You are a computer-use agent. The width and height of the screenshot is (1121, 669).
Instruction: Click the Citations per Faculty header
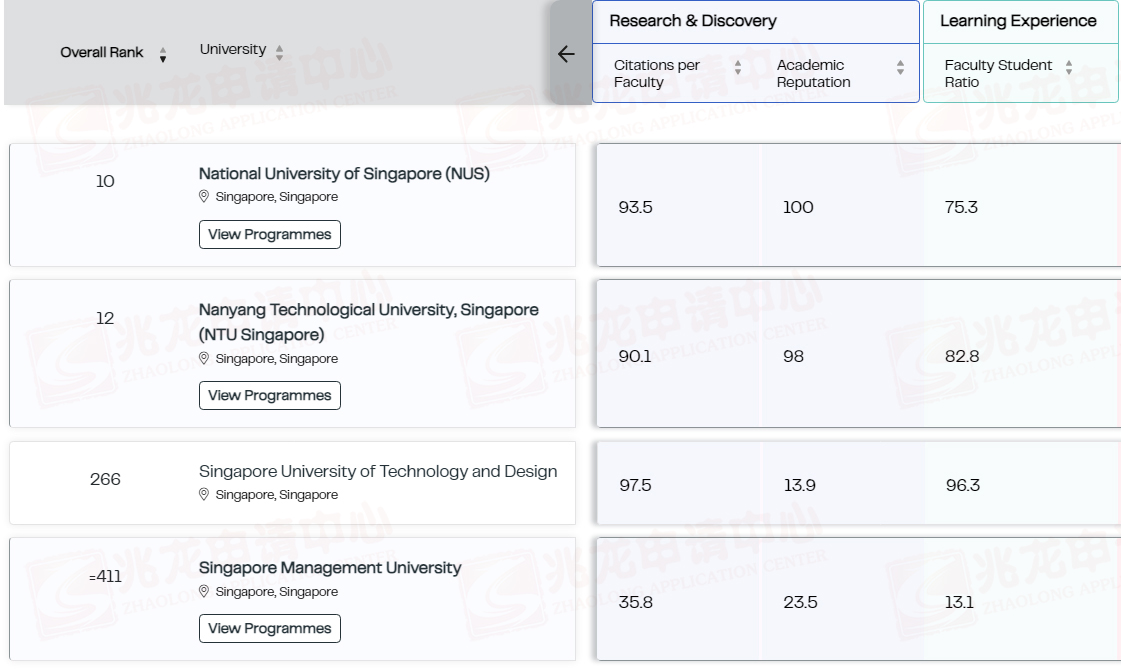pos(656,74)
